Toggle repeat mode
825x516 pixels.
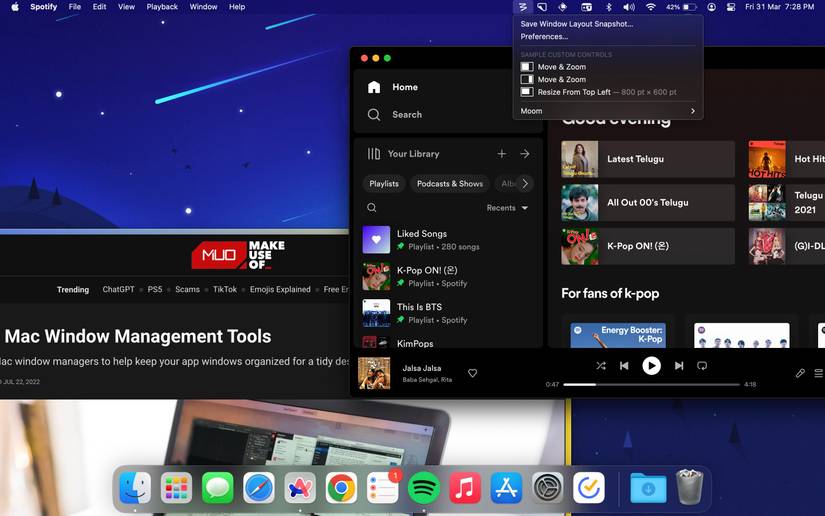pyautogui.click(x=702, y=366)
